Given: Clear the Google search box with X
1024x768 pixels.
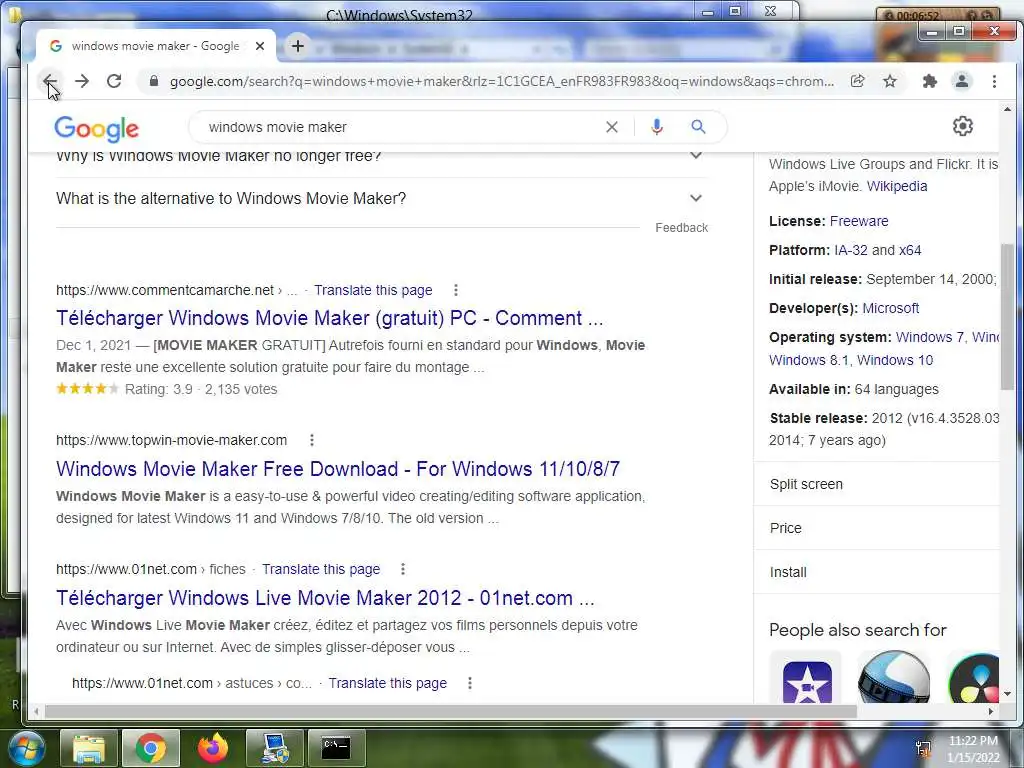Looking at the screenshot, I should (612, 127).
